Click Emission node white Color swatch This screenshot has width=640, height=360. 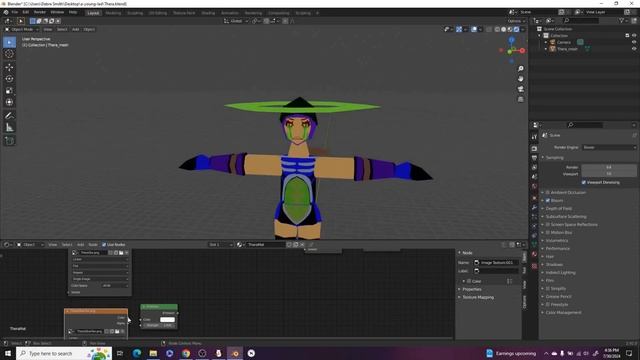click(x=167, y=320)
